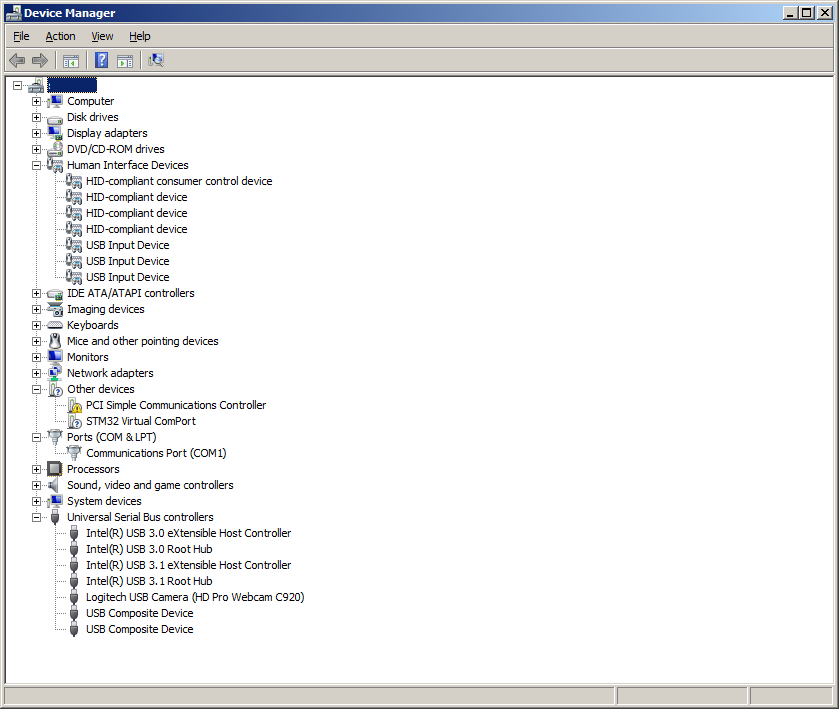Open the File menu
Screen dimensions: 839x709
tap(20, 36)
